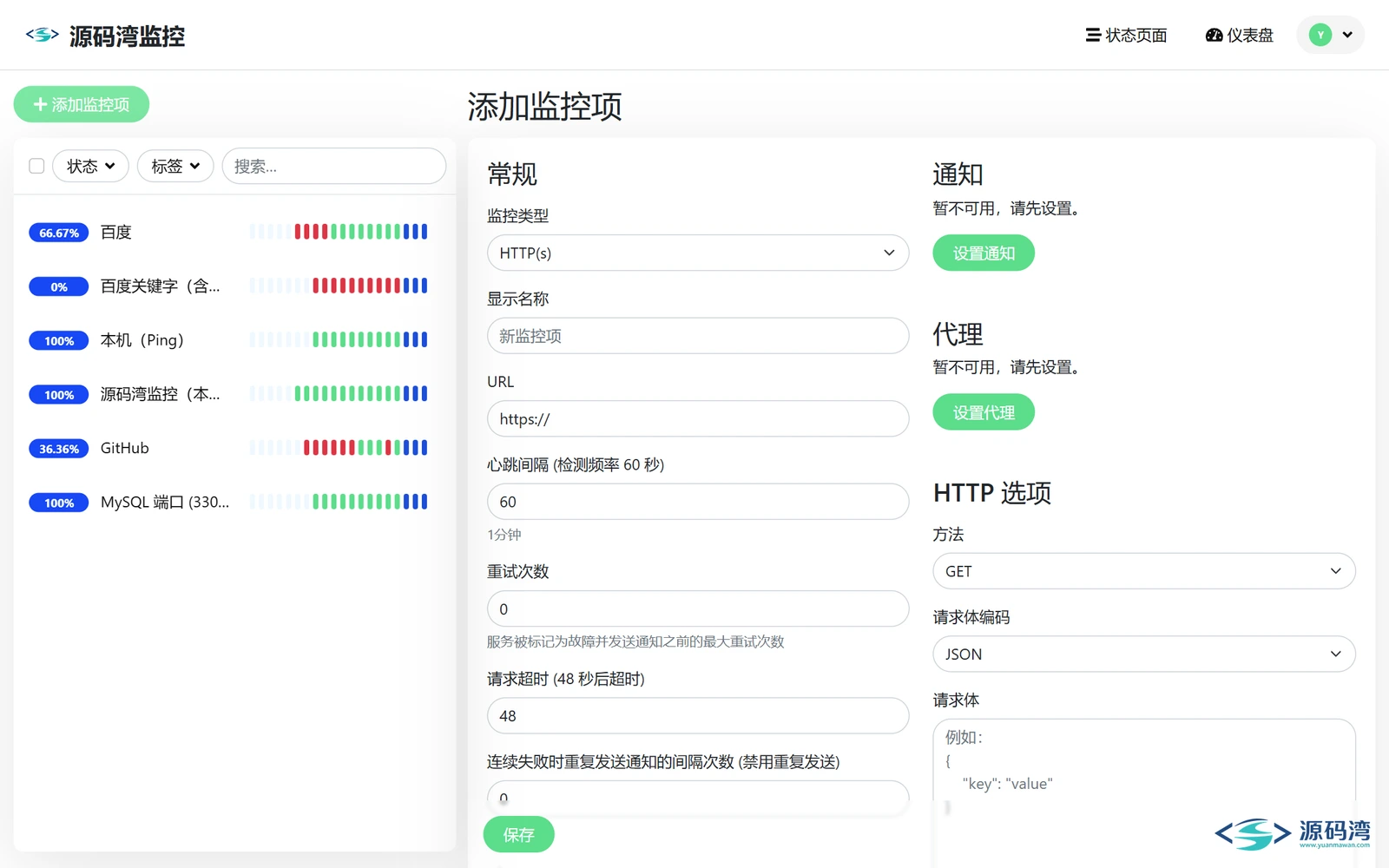Focus the 搜索 search field

[x=334, y=166]
